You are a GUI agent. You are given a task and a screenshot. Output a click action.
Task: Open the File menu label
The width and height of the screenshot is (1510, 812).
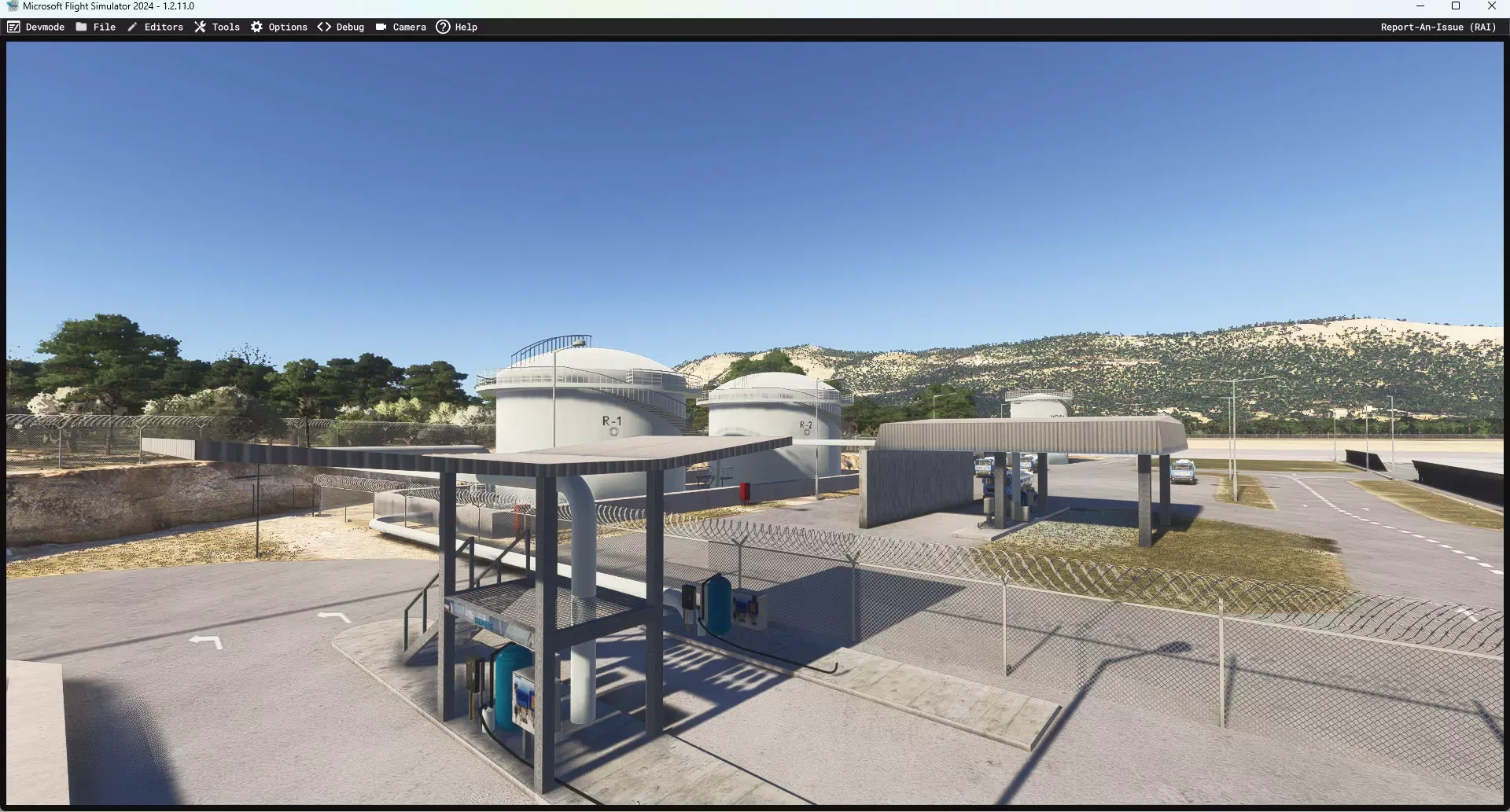point(104,27)
